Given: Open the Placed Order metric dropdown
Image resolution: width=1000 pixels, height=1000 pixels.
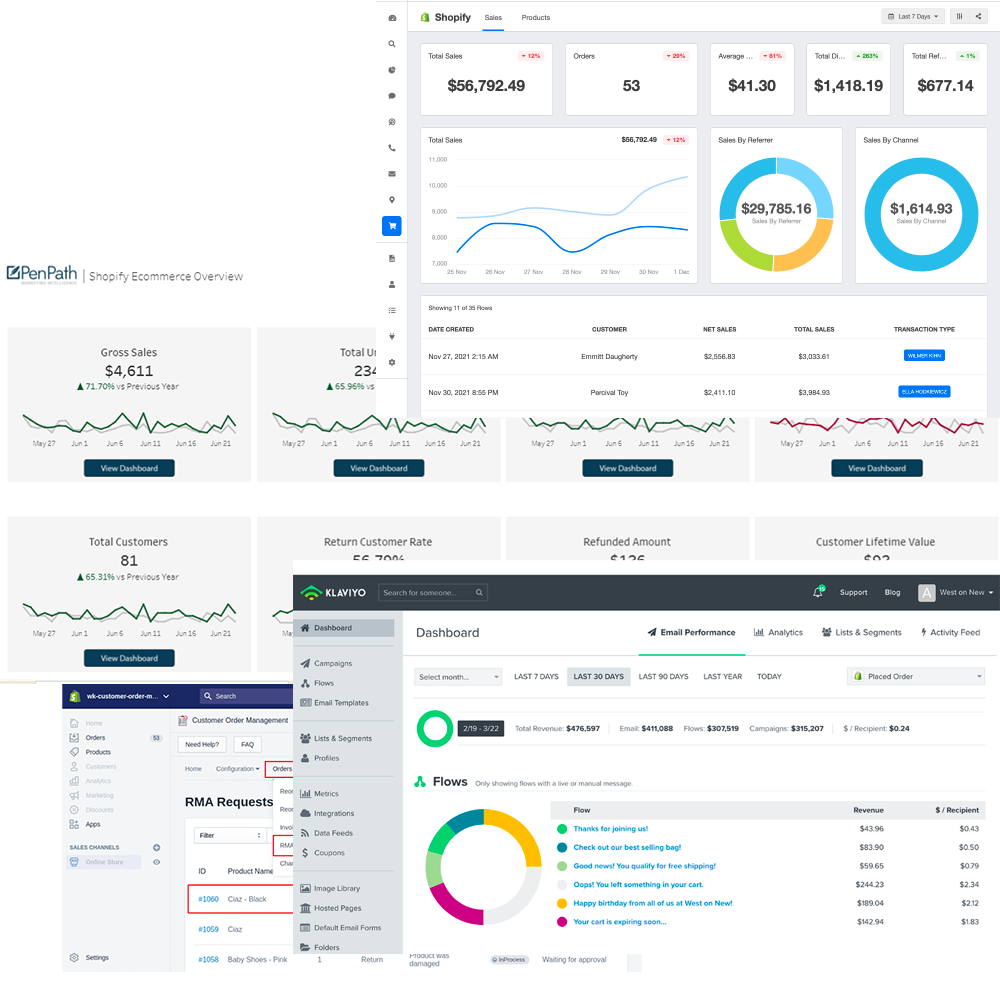Looking at the screenshot, I should point(916,677).
